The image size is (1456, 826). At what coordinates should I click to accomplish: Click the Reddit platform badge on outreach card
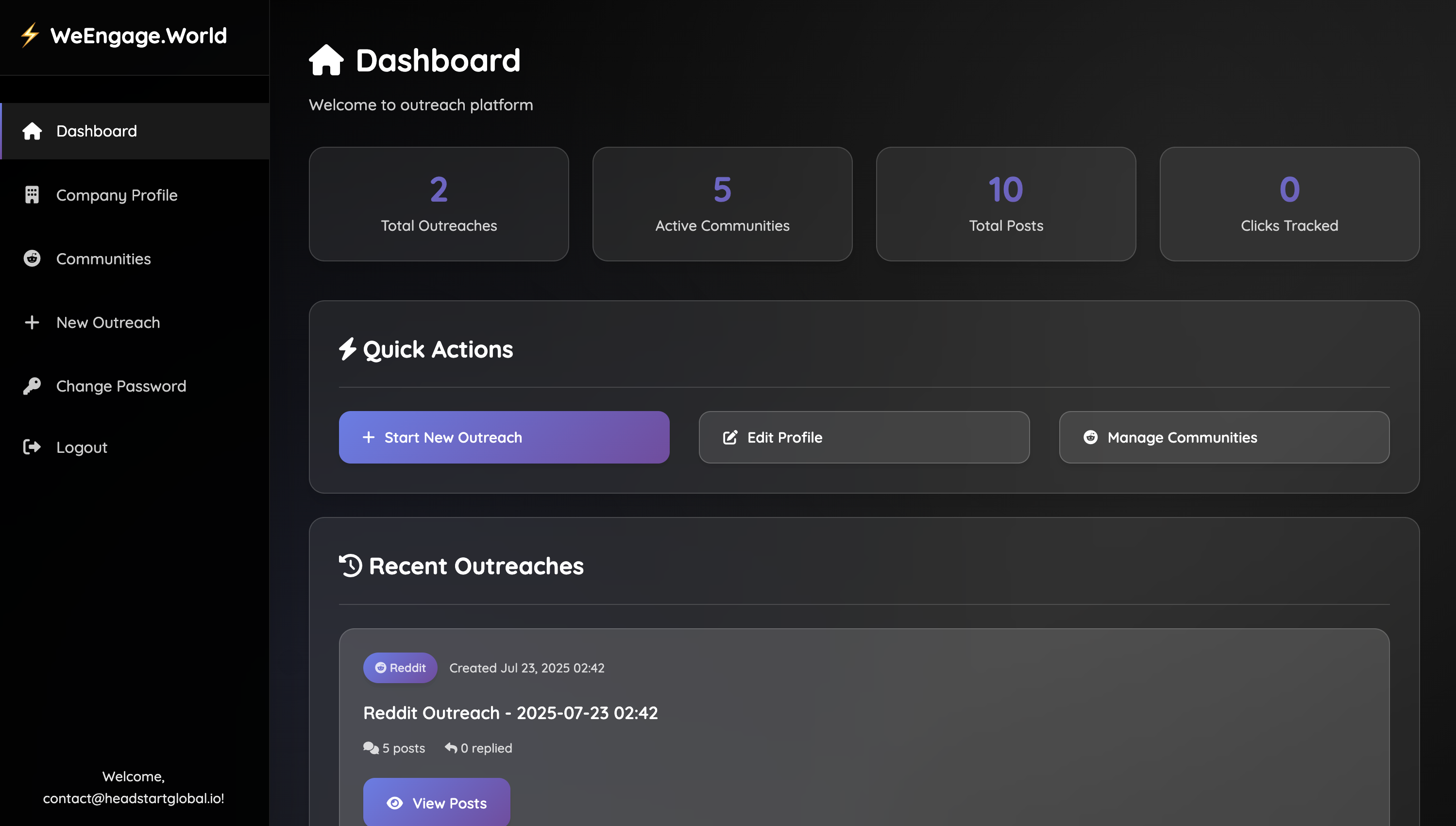400,668
